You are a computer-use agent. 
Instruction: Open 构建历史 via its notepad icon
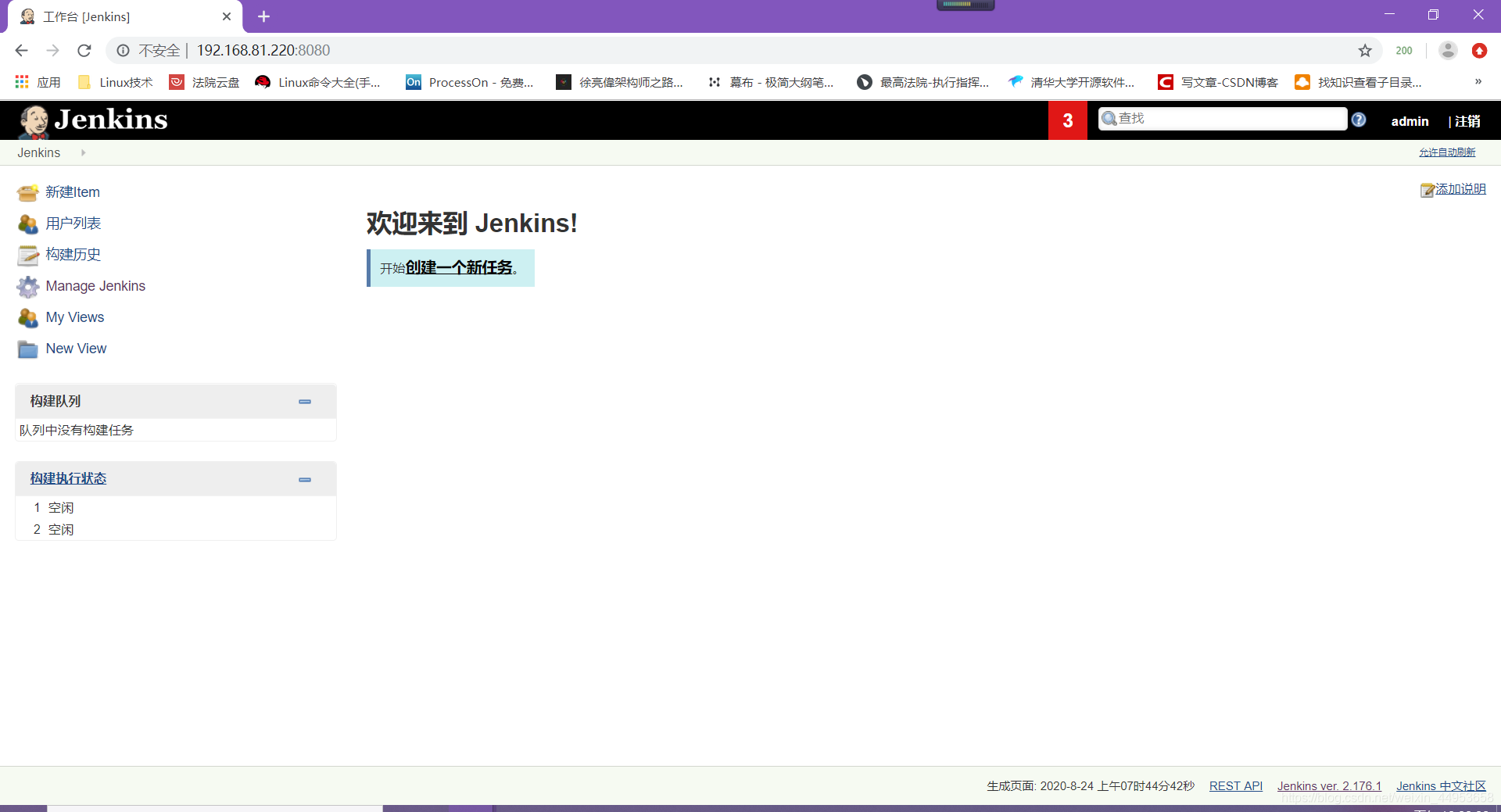point(27,255)
